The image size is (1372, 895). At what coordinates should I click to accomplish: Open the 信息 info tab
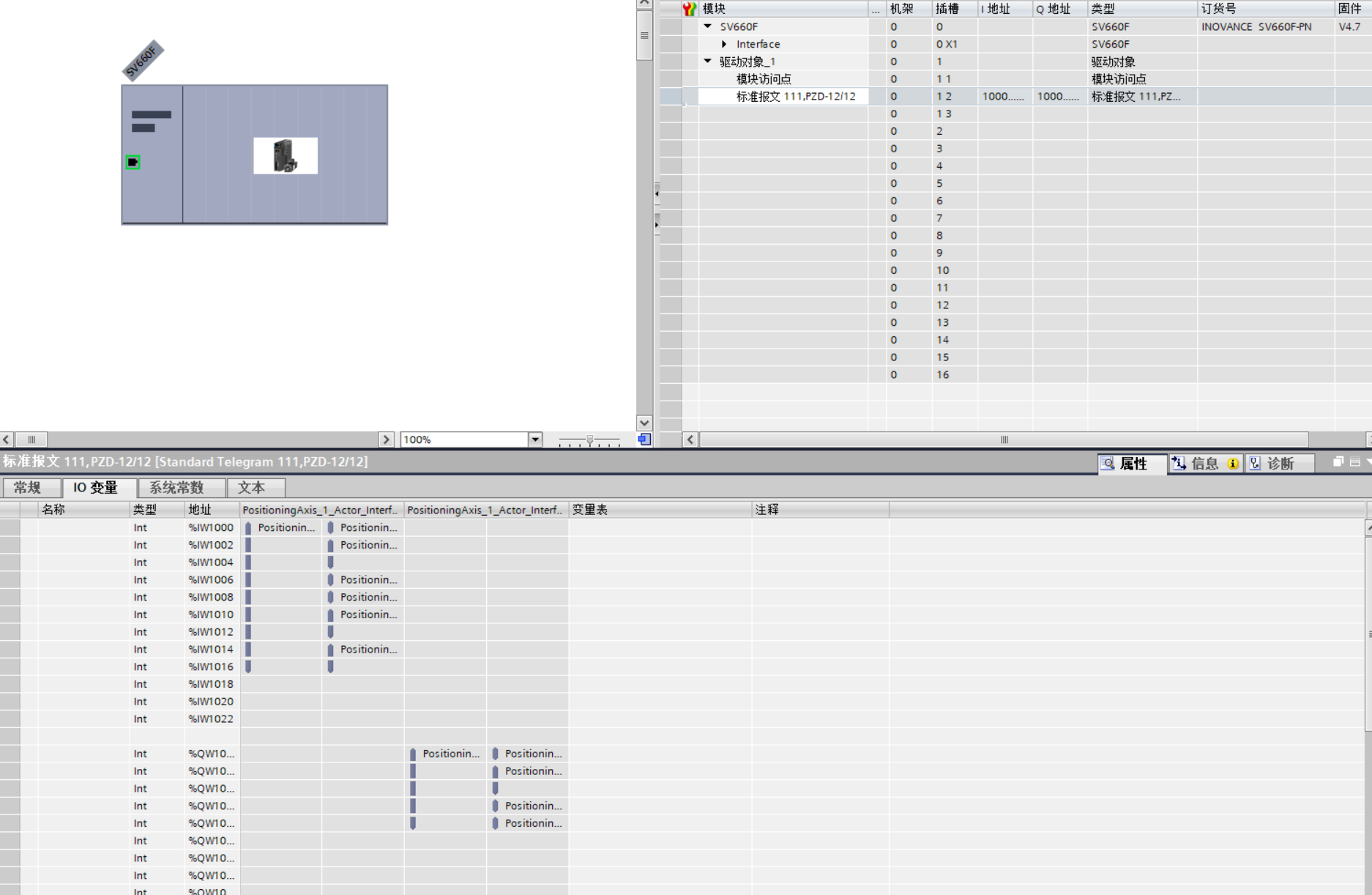tap(1204, 463)
